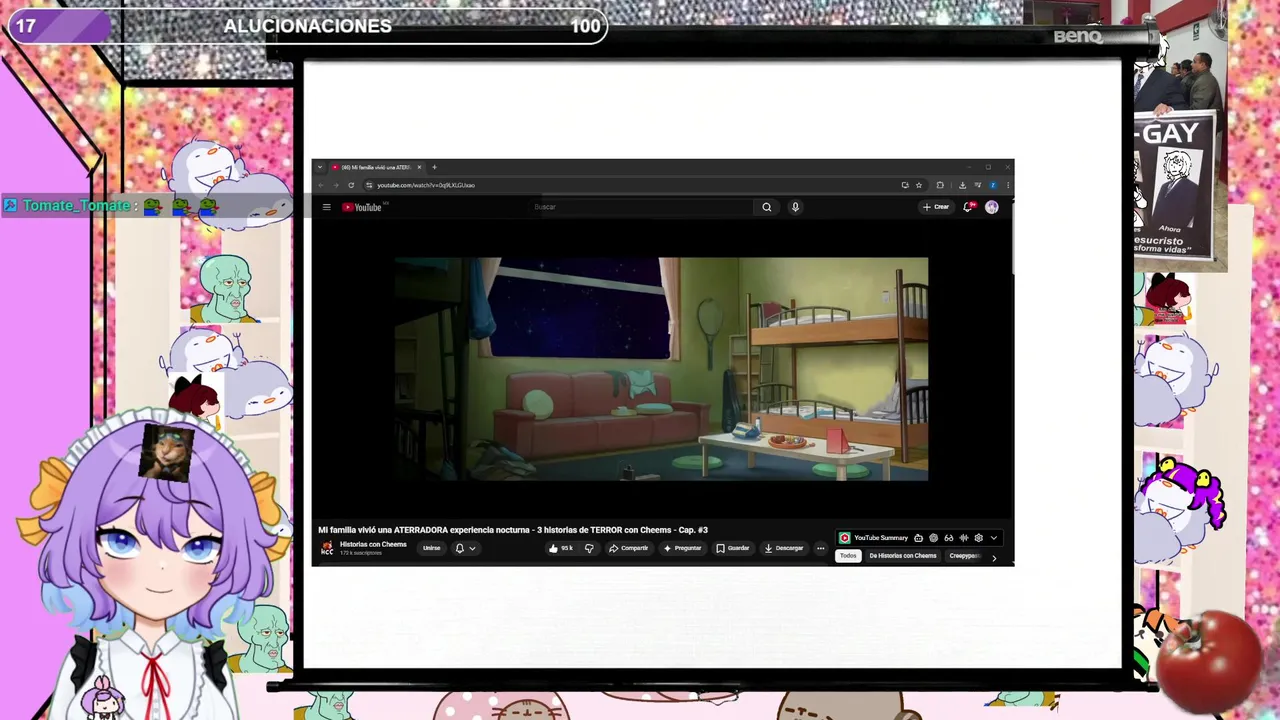This screenshot has width=1280, height=720.
Task: Dislike the video with thumbs-down
Action: pyautogui.click(x=589, y=548)
